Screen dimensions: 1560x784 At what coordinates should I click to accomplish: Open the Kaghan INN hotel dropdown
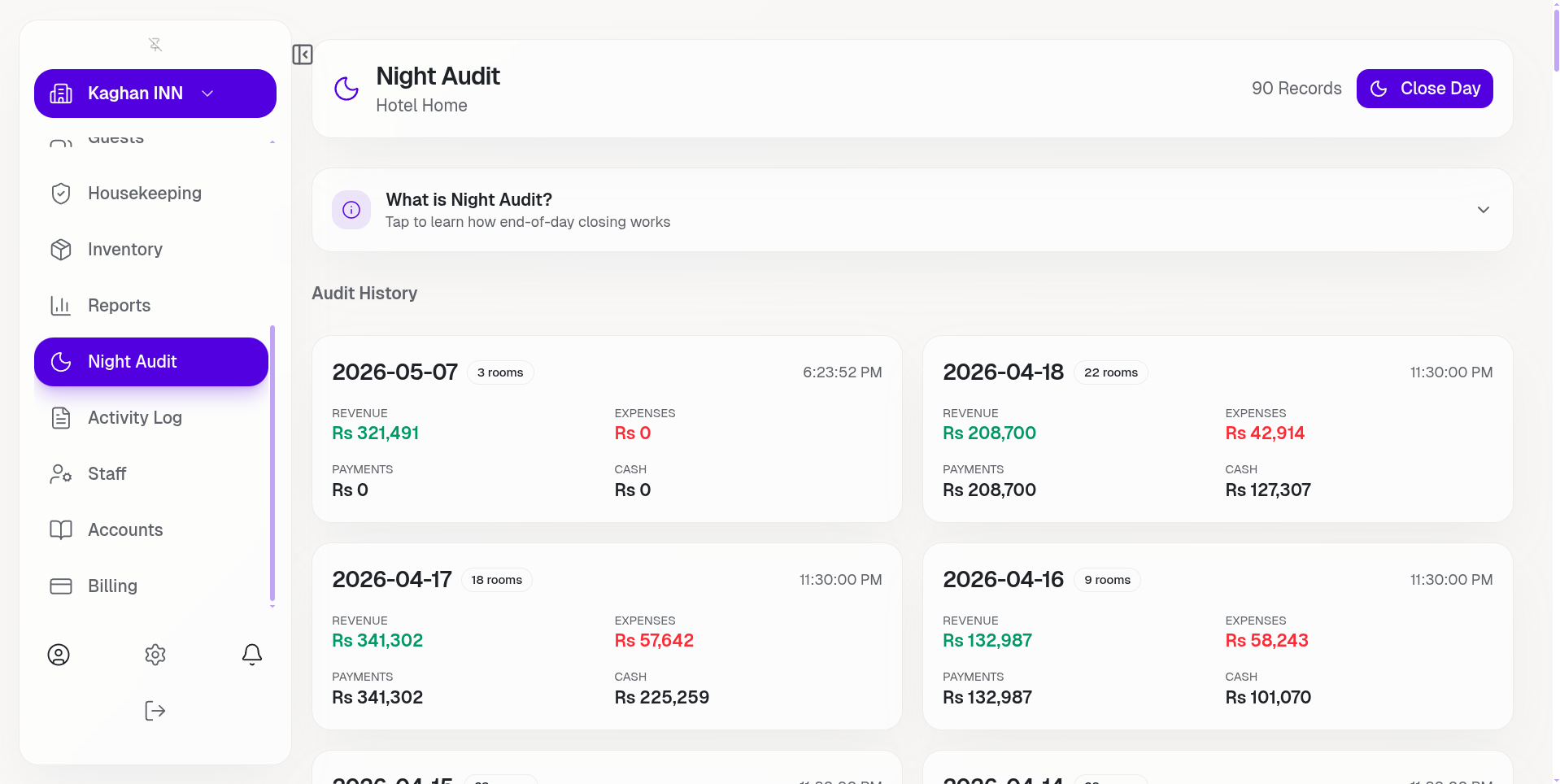click(x=155, y=94)
